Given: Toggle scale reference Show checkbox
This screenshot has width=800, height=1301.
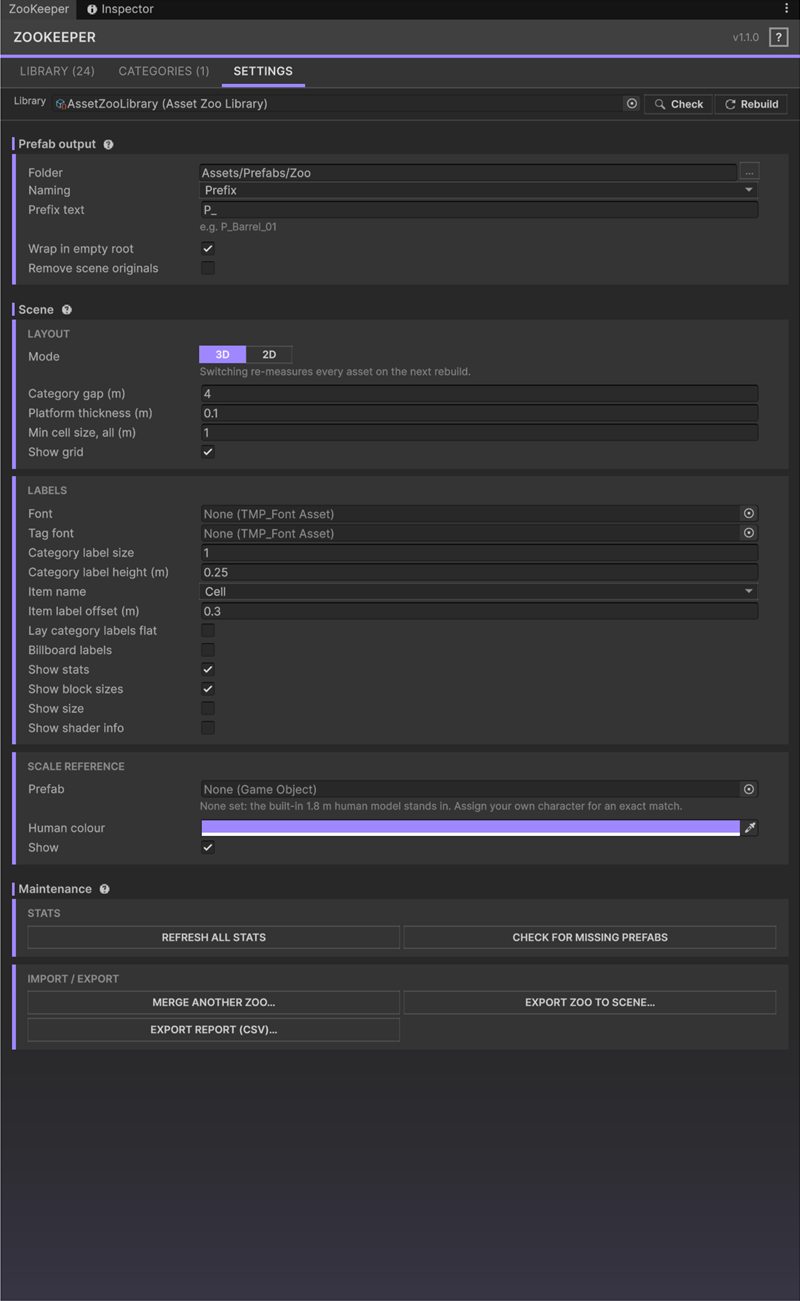Looking at the screenshot, I should [x=208, y=848].
